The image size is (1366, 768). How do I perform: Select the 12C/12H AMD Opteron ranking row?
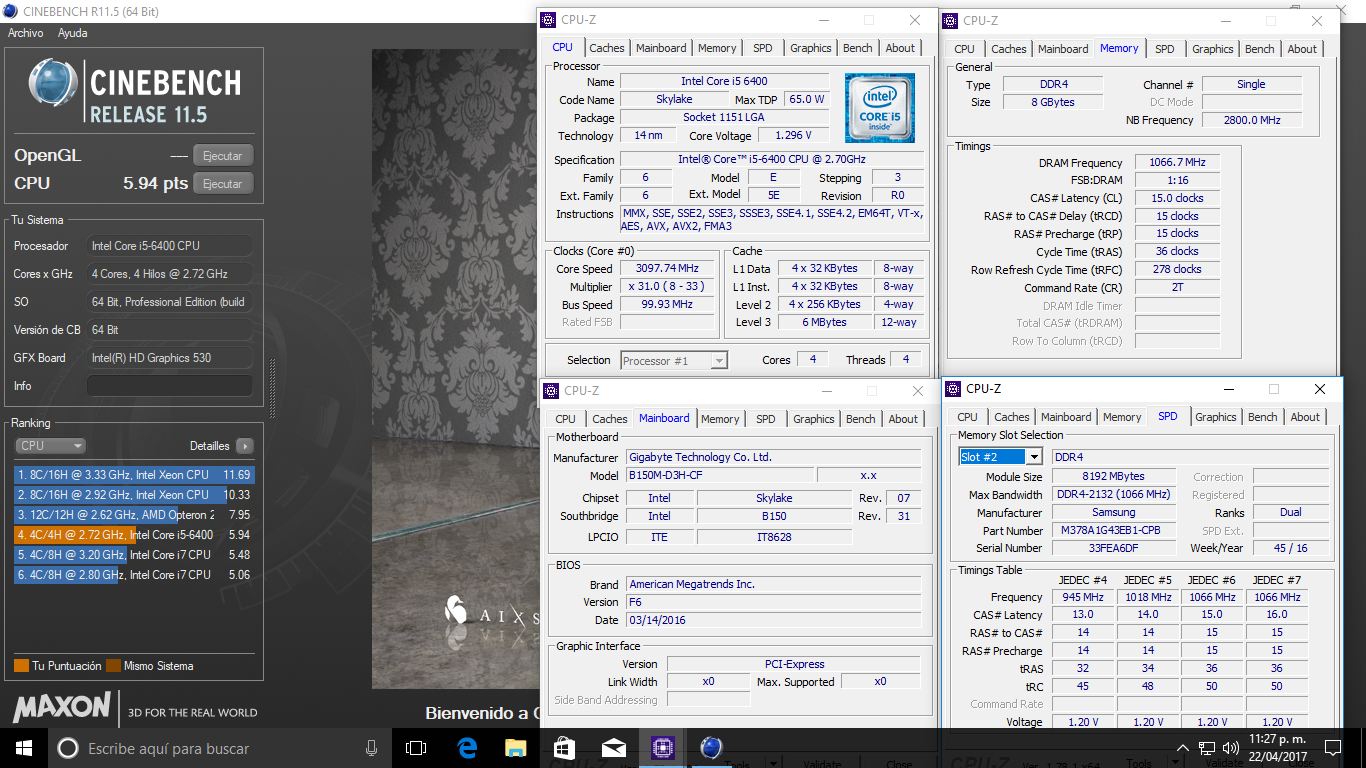(x=134, y=515)
